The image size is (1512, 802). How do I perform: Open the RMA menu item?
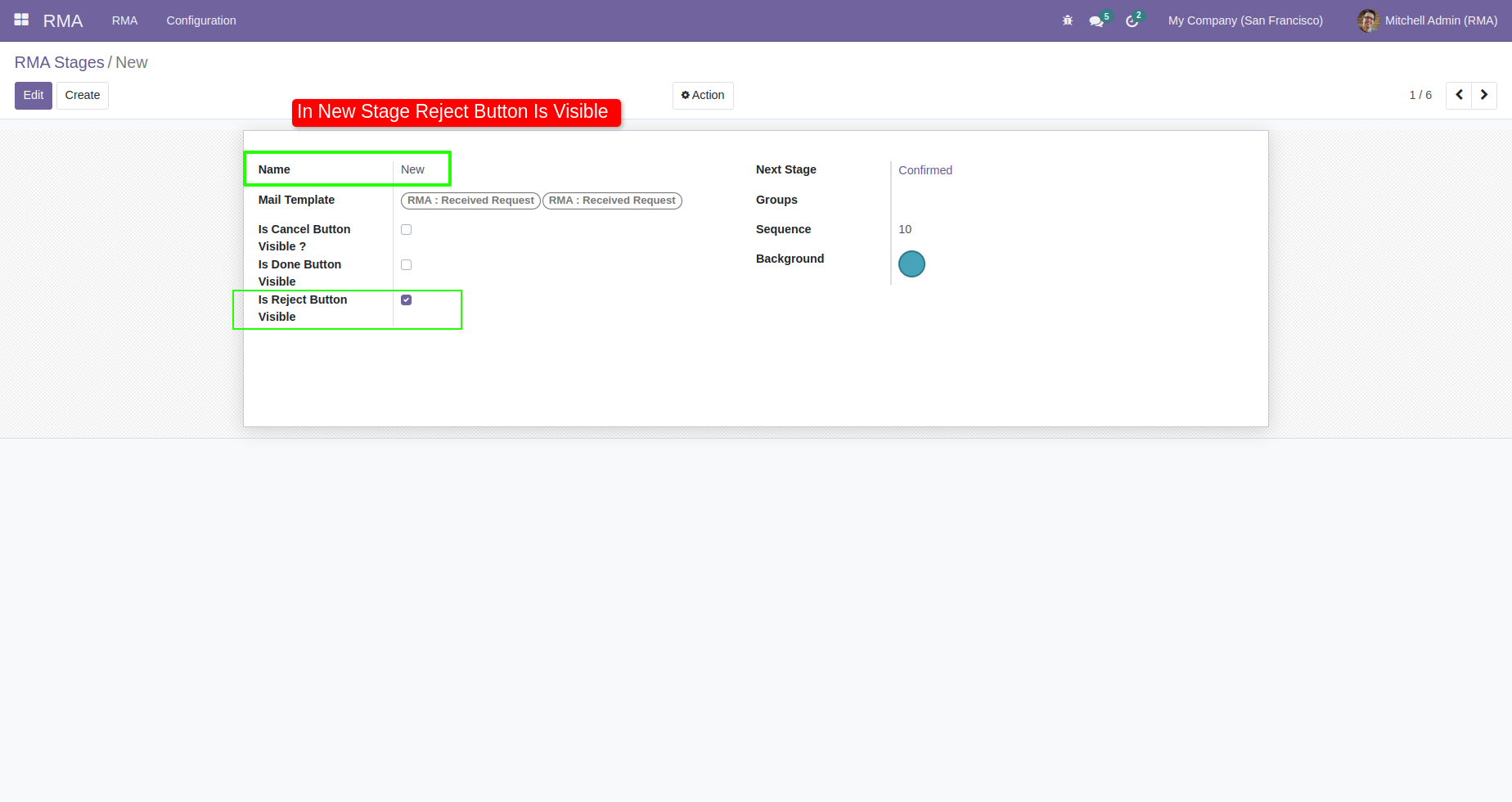click(124, 20)
